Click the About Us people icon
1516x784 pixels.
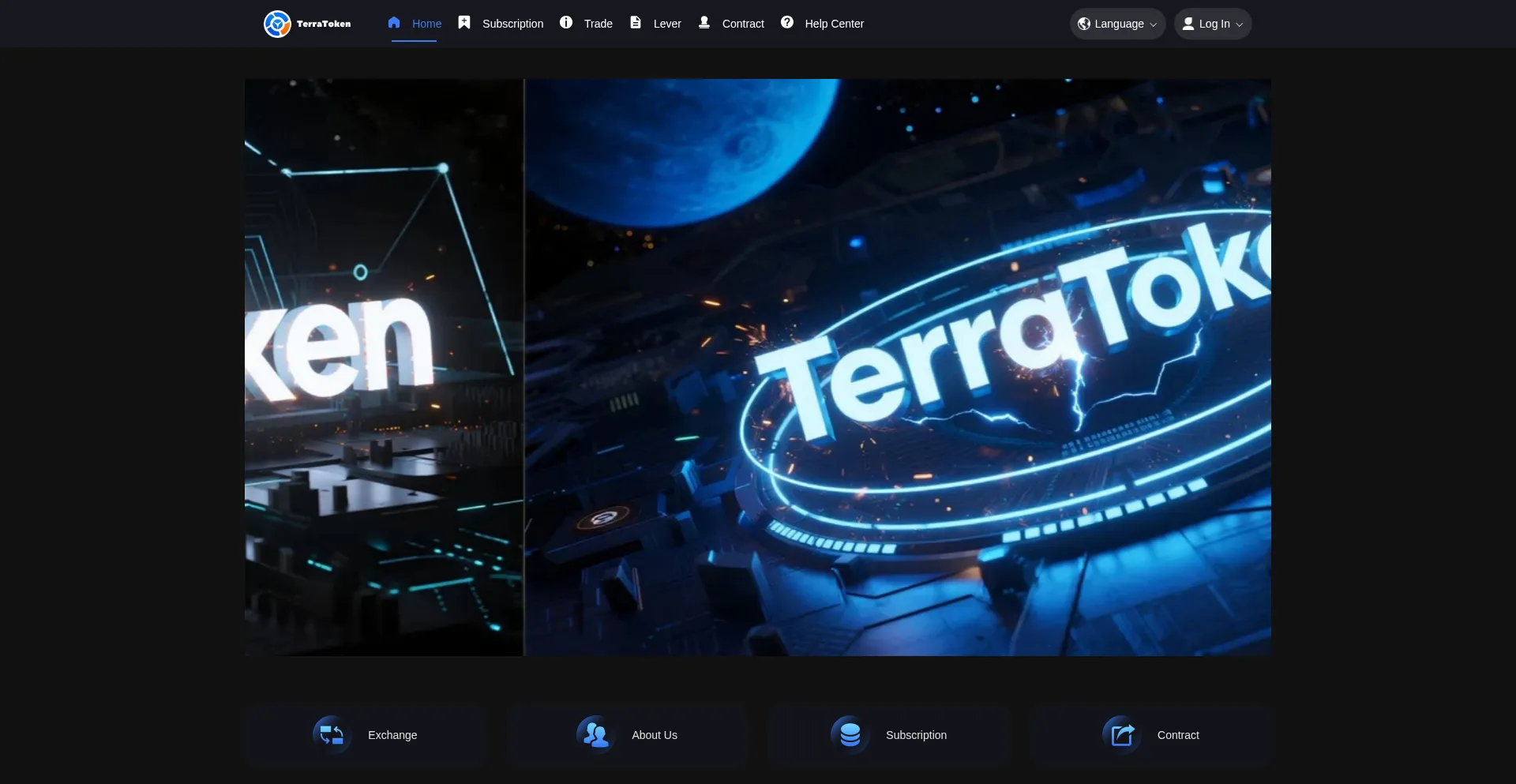(596, 735)
